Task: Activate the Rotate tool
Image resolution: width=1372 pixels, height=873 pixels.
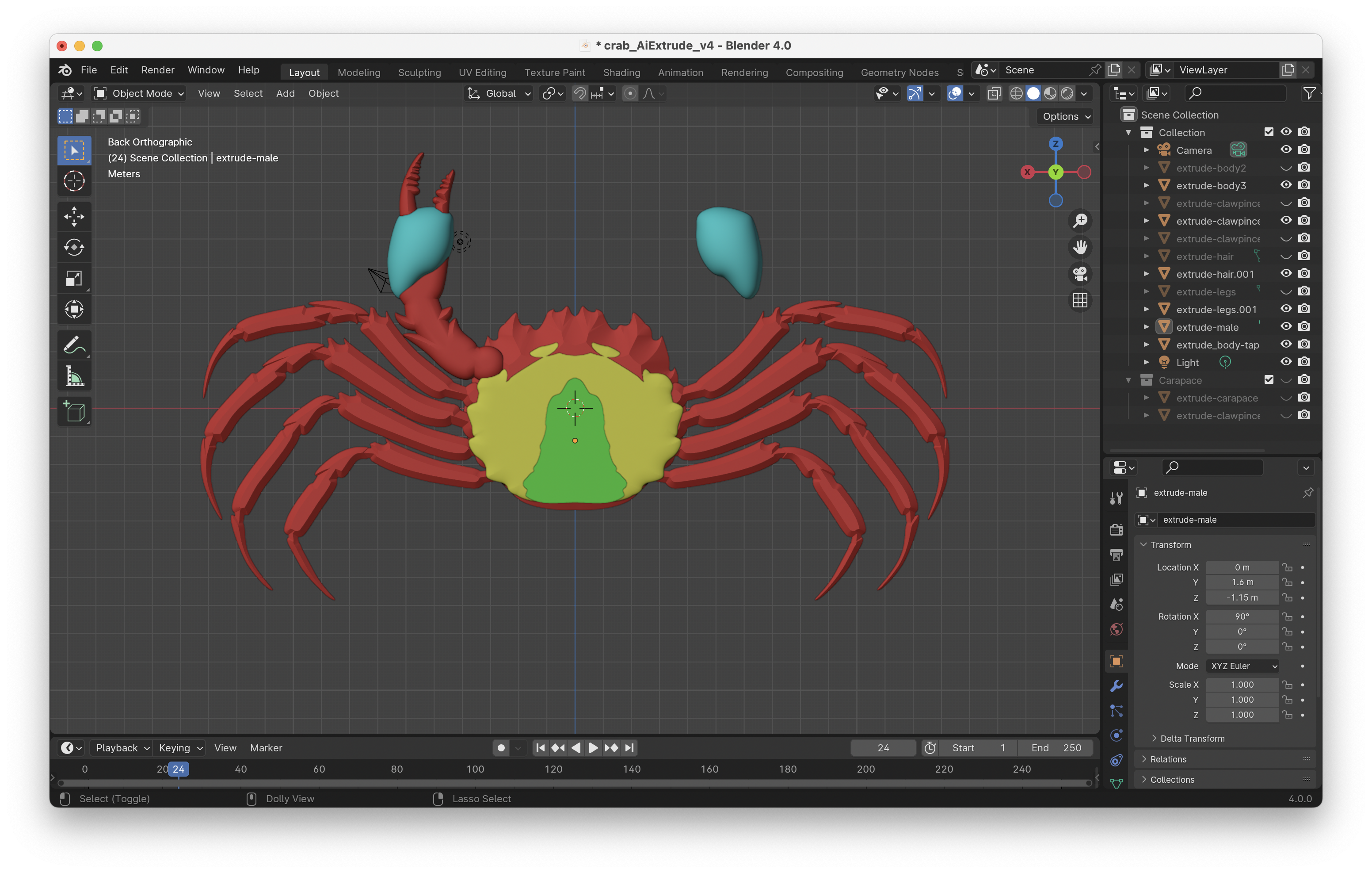Action: pos(74,248)
